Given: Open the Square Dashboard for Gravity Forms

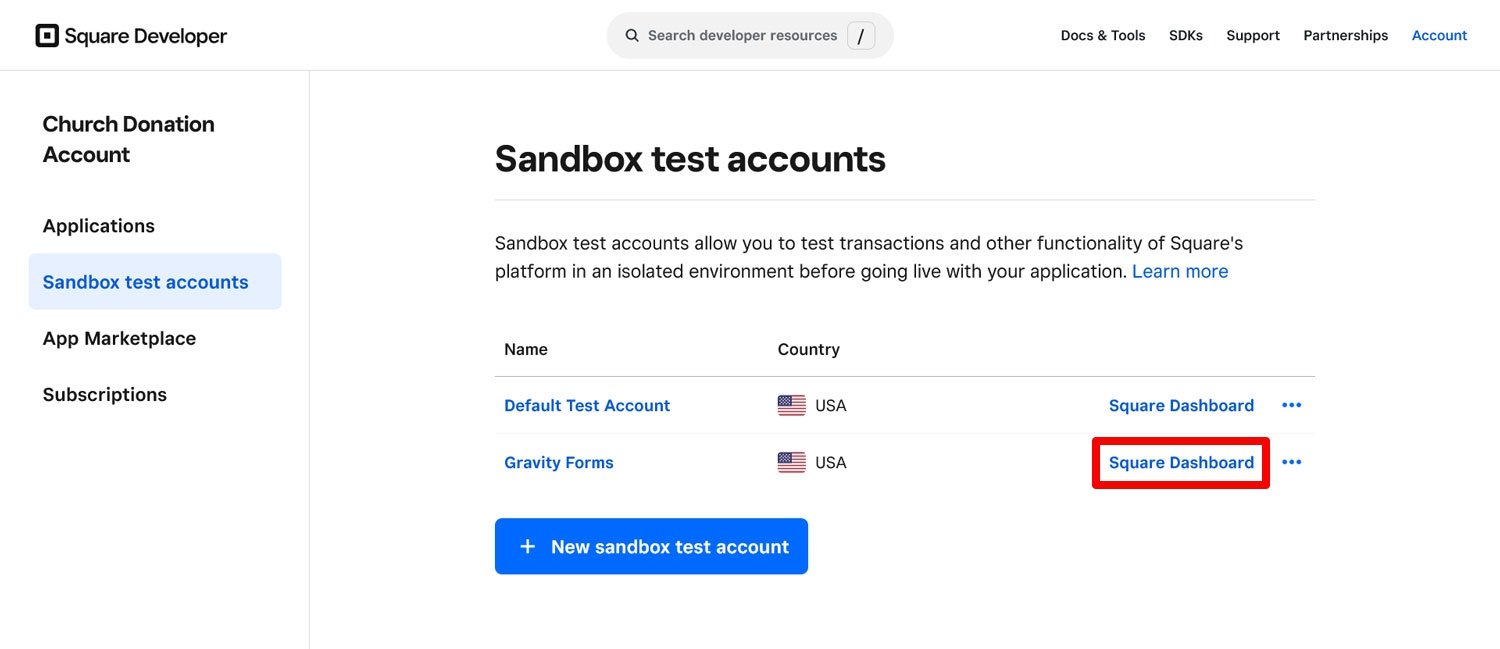Looking at the screenshot, I should [1181, 462].
